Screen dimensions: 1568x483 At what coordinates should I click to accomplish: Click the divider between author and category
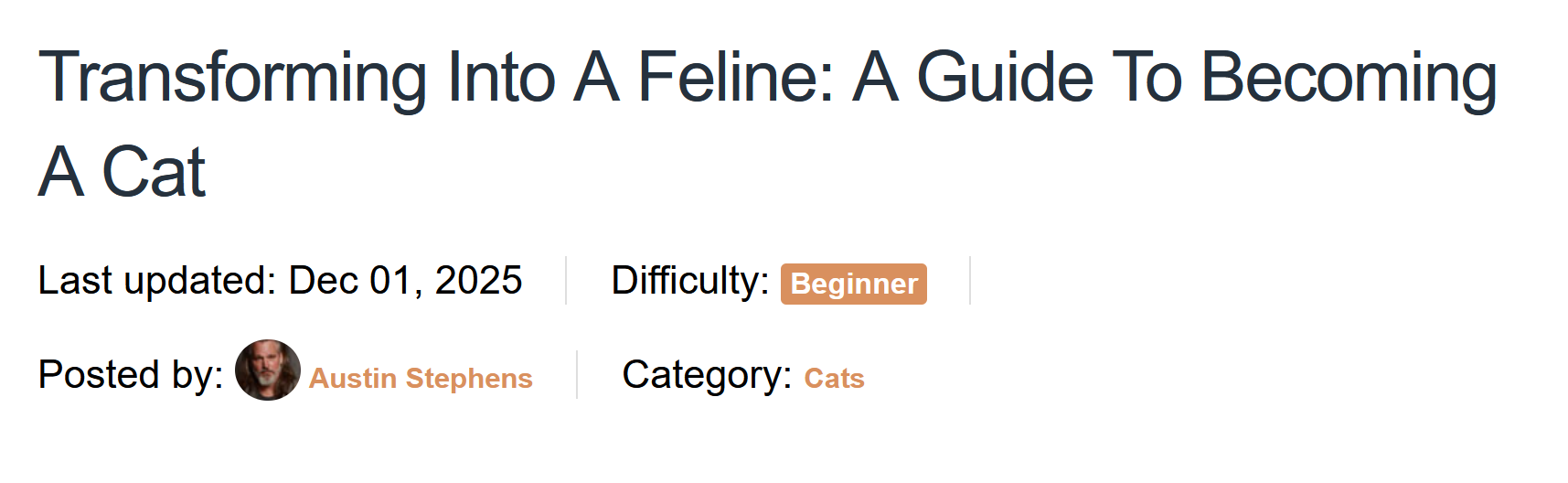[577, 375]
